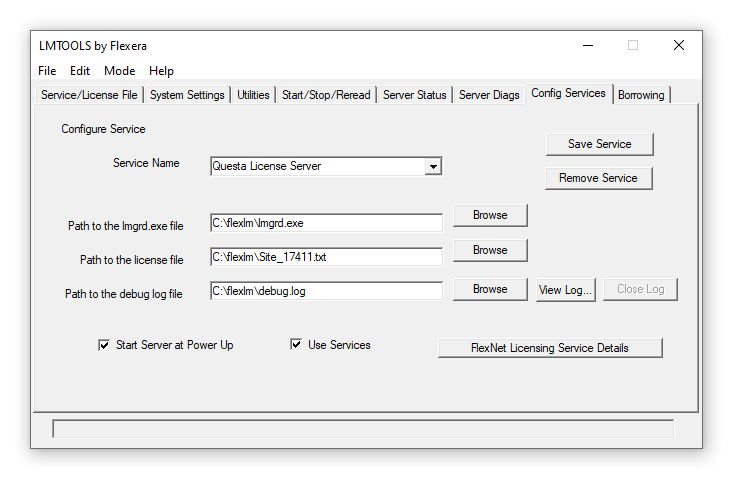Click the Configure Service heading text
The width and height of the screenshot is (740, 482).
103,129
